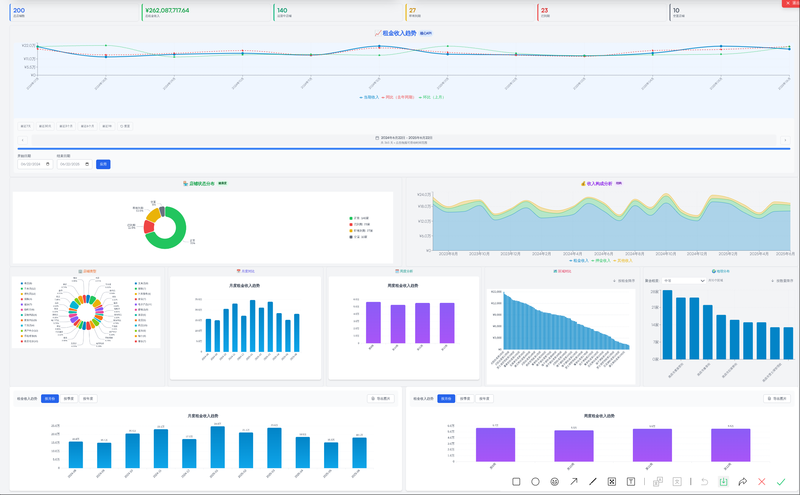Click the stat card showing 10
Viewport: 800px width, 495px height.
click(734, 12)
